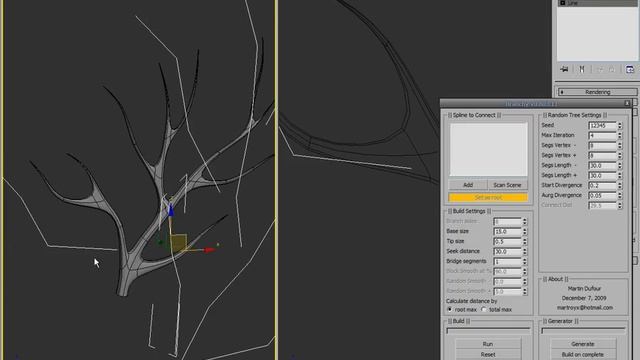Toggle the Pin Stack icon
This screenshot has height=360, width=640.
tap(564, 69)
